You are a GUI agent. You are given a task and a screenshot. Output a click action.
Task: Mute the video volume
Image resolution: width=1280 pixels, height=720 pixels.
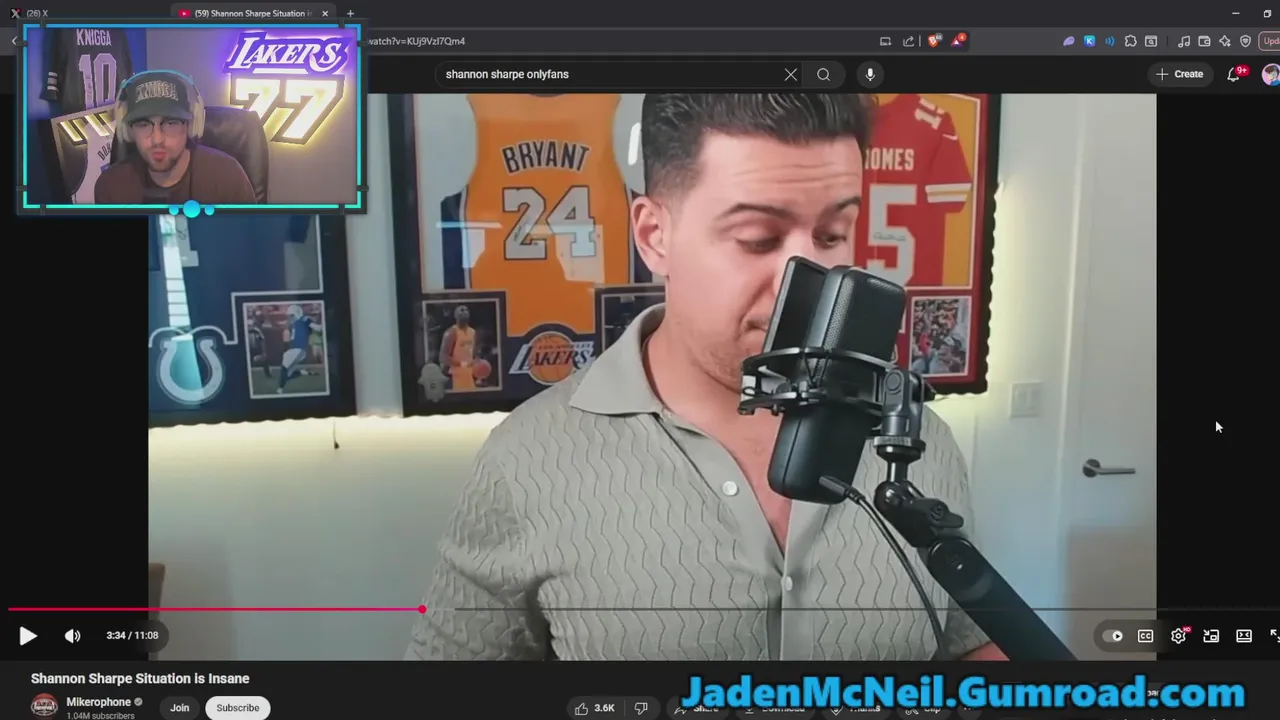pyautogui.click(x=73, y=635)
